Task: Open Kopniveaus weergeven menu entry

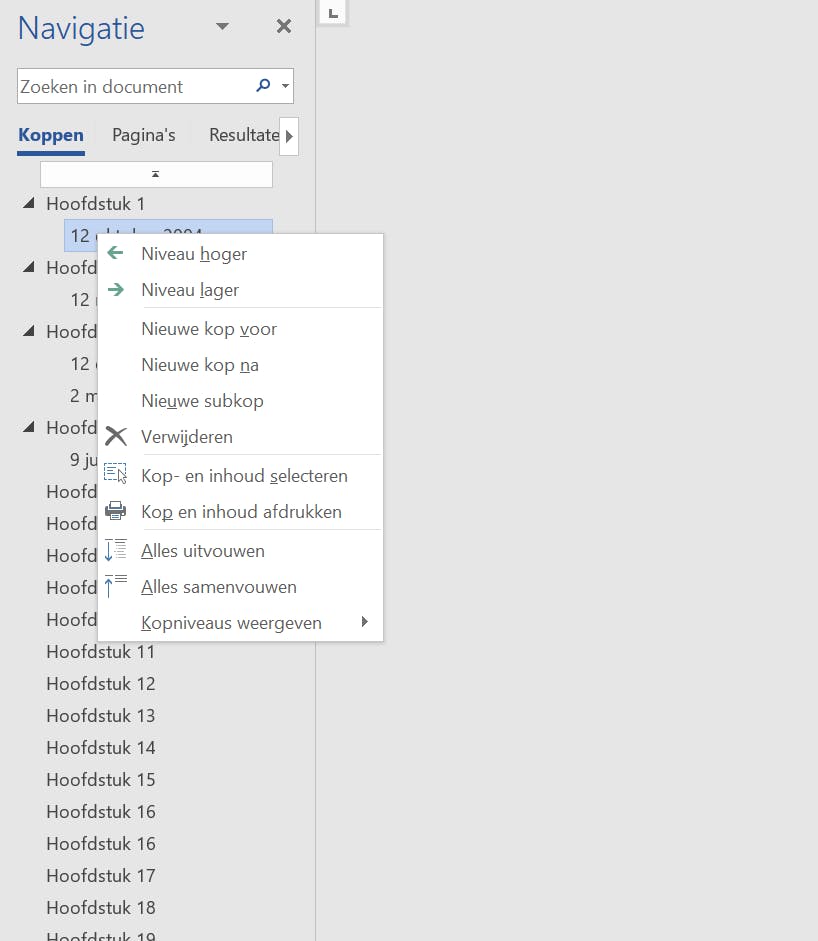Action: 240,623
